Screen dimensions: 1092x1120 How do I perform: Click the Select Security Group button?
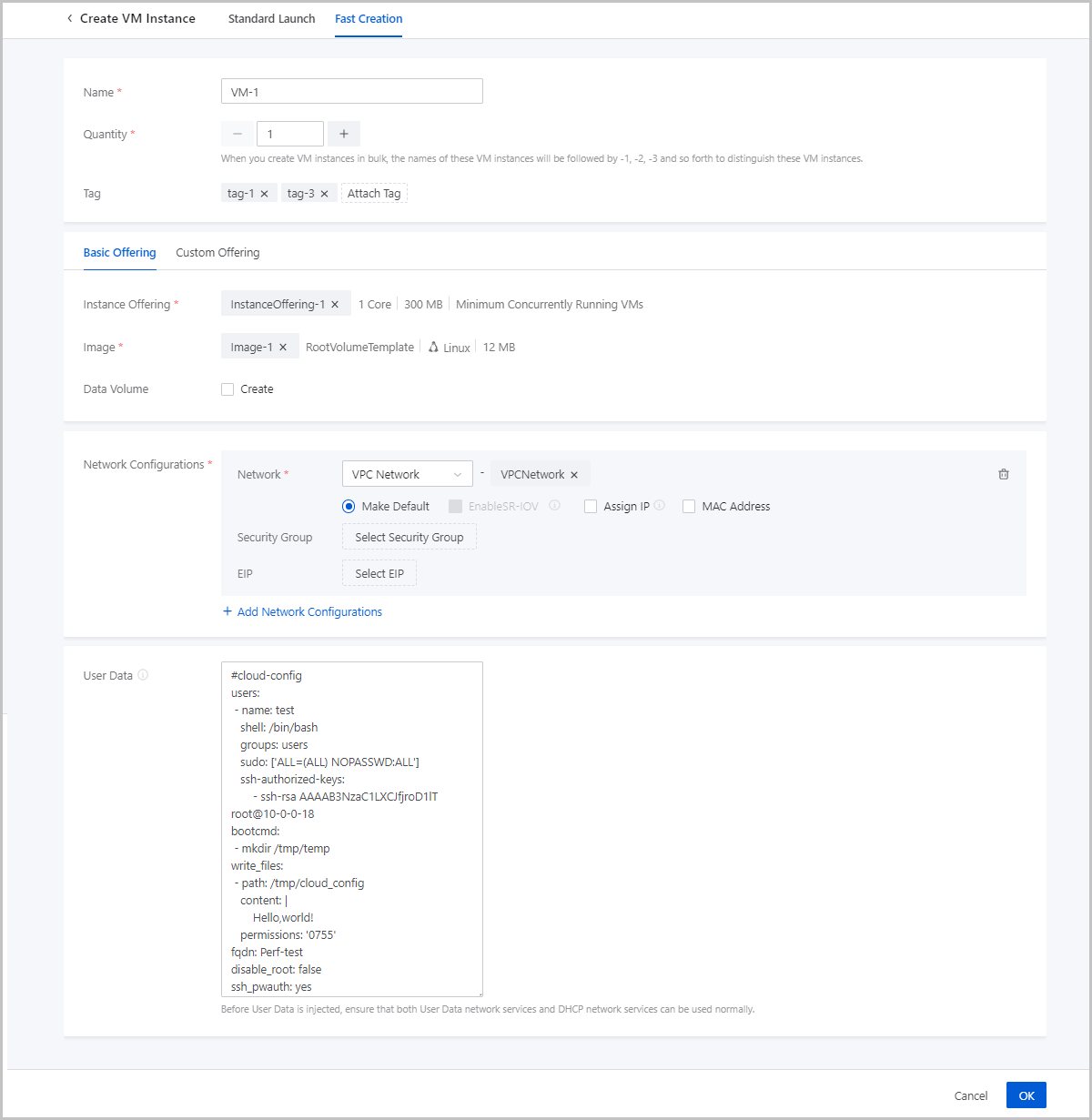409,538
